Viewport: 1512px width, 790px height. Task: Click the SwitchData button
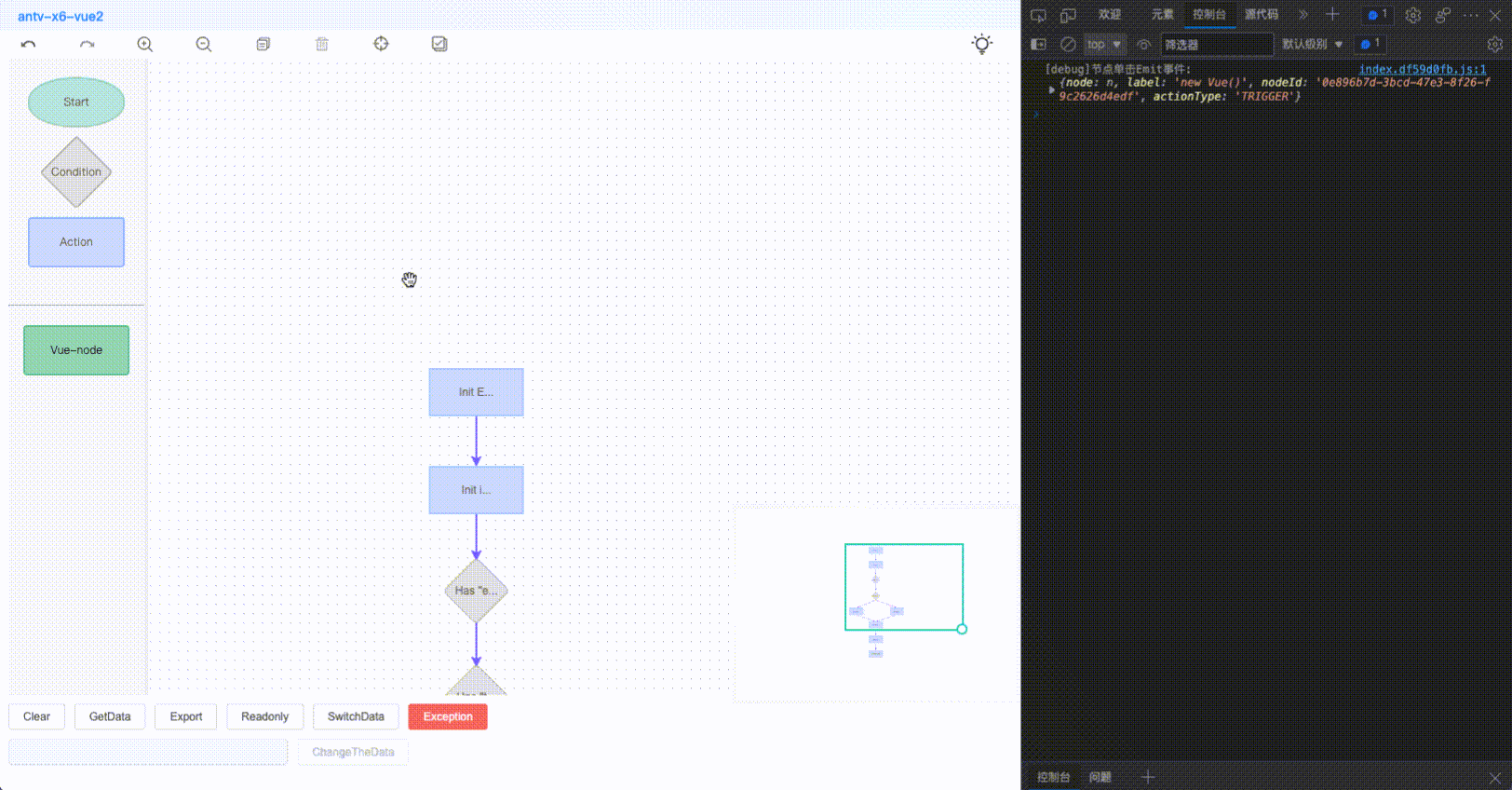pyautogui.click(x=356, y=716)
